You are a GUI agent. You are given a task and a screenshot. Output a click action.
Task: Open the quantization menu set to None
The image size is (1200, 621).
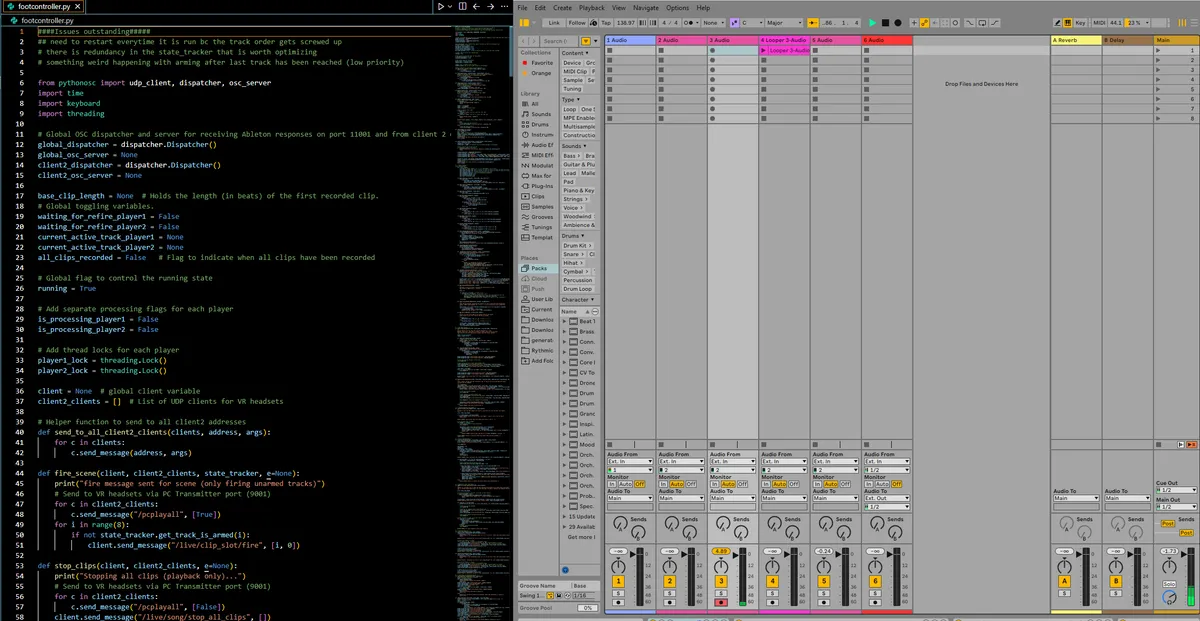pos(713,23)
